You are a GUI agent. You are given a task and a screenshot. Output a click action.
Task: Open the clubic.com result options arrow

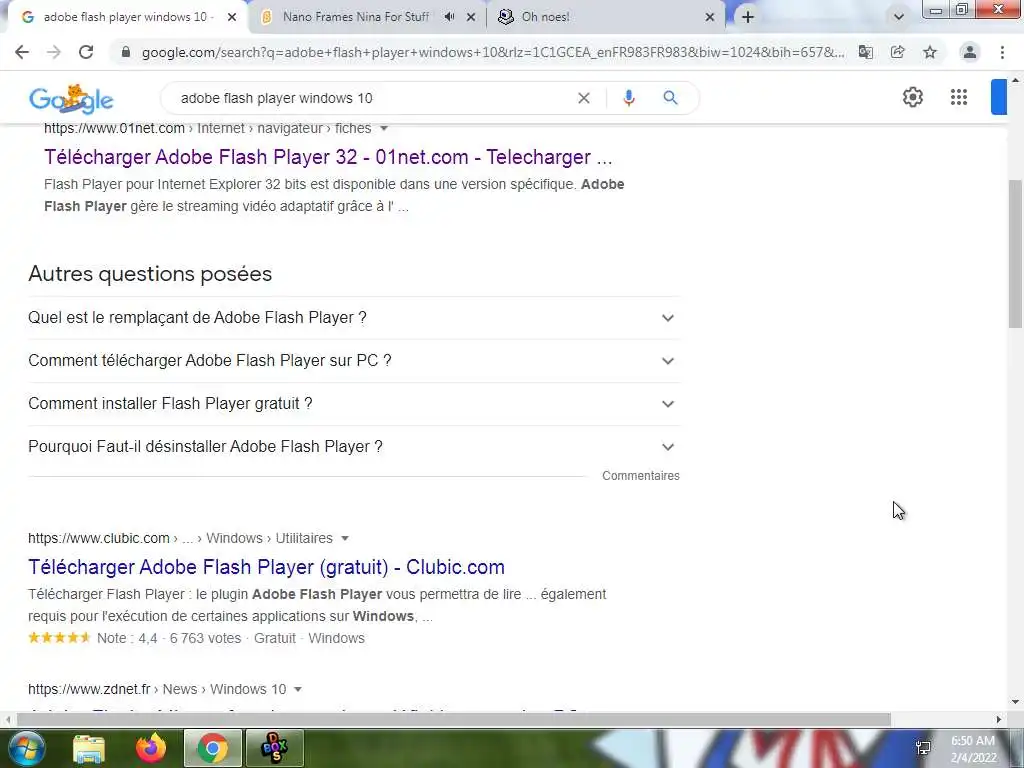click(345, 538)
